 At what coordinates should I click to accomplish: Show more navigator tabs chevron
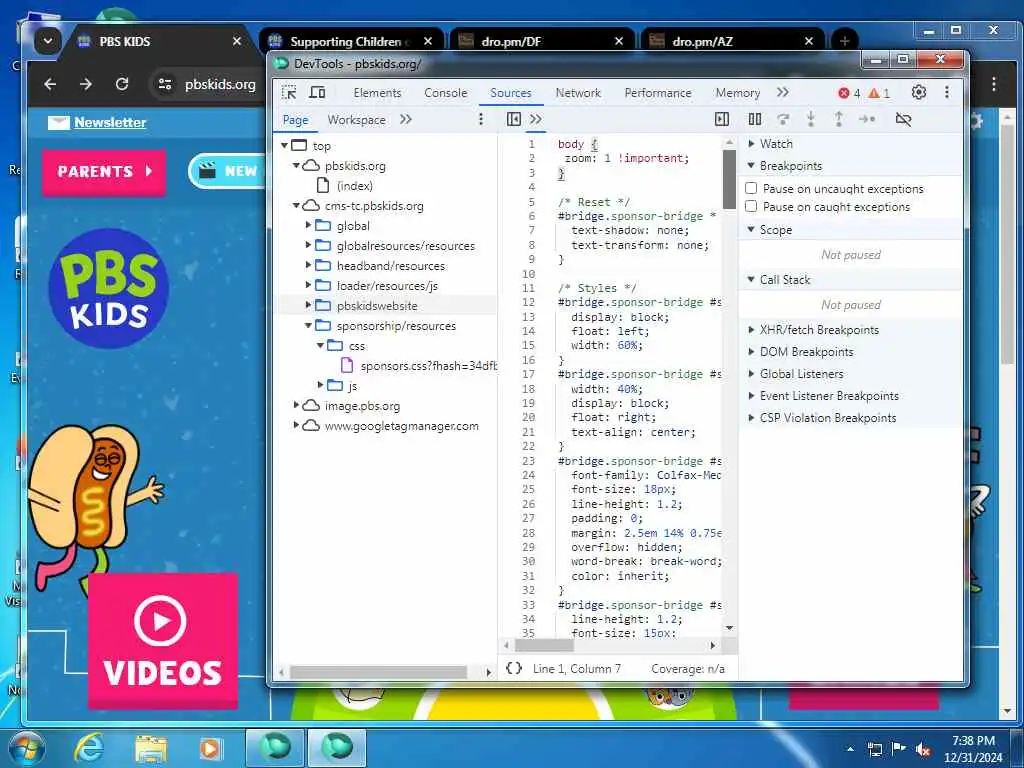pyautogui.click(x=406, y=119)
